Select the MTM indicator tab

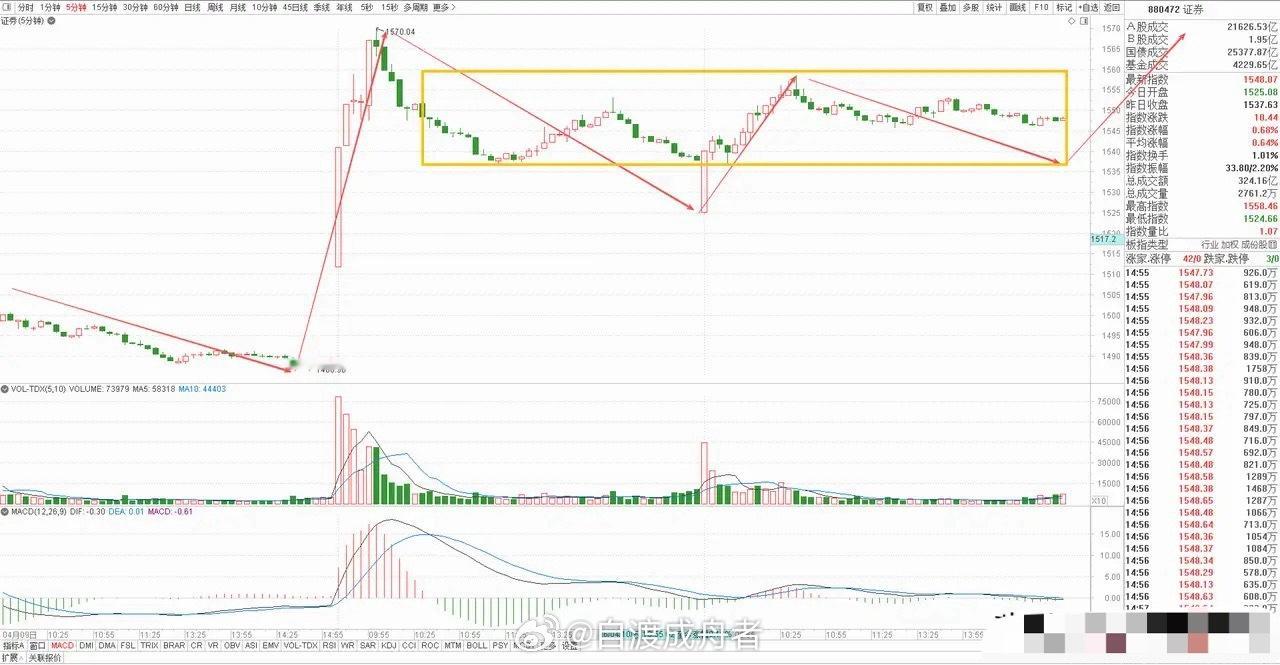(x=453, y=646)
